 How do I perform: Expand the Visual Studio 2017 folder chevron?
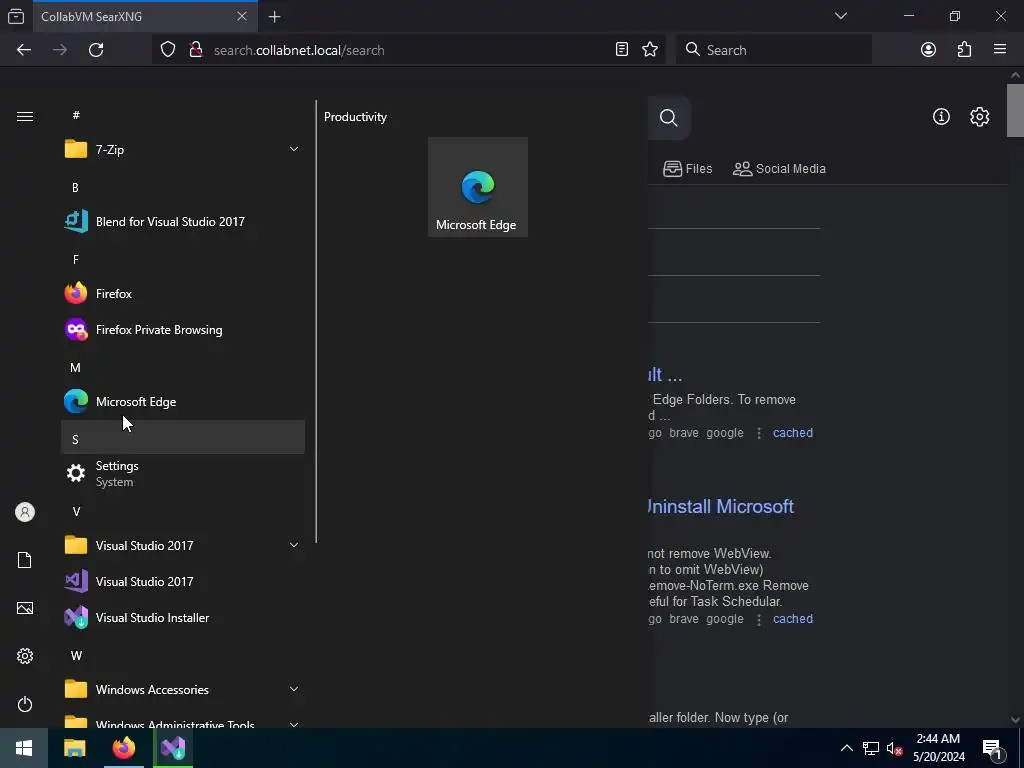pos(294,545)
